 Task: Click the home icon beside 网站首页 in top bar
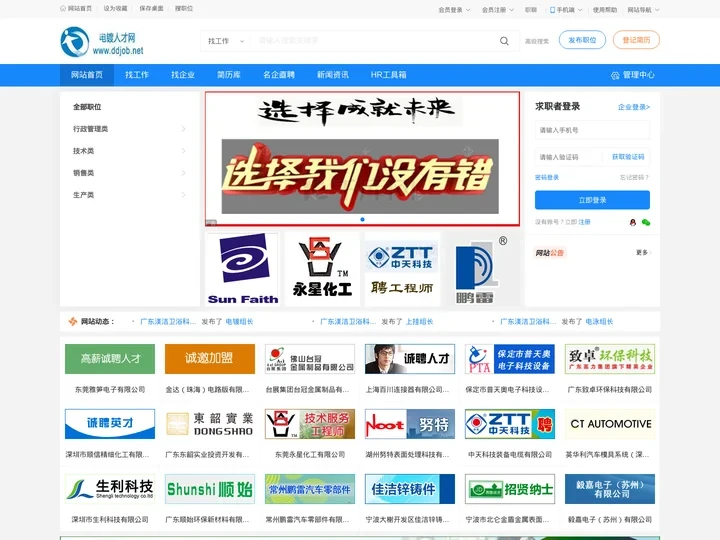63,8
